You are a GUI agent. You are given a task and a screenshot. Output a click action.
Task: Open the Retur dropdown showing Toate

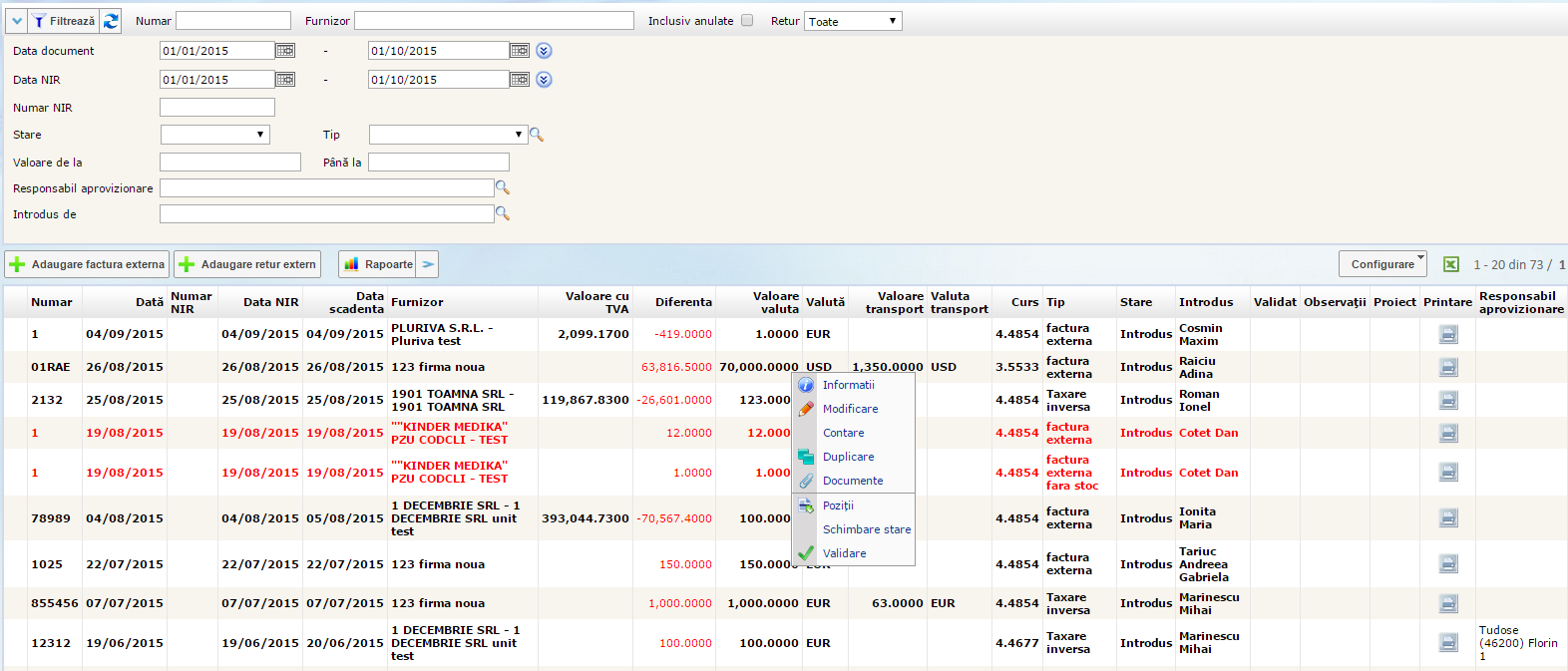click(853, 21)
